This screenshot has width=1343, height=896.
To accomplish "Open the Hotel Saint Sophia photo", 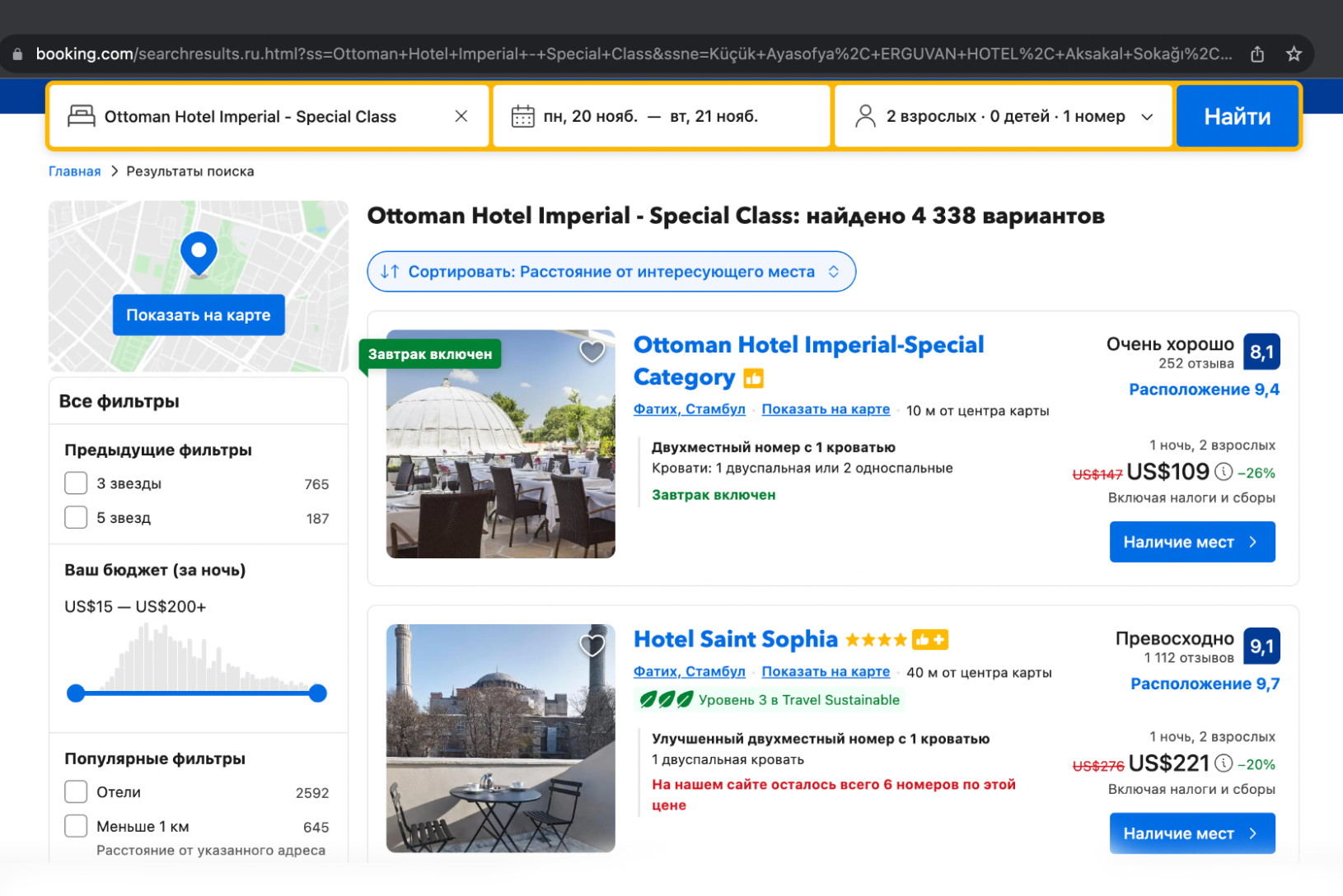I will [501, 738].
